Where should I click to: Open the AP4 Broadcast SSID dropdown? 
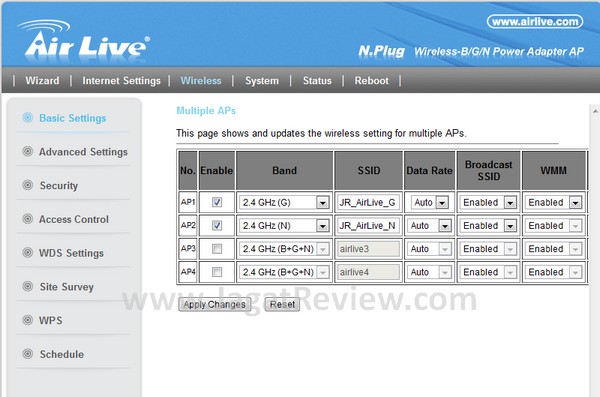(x=488, y=272)
